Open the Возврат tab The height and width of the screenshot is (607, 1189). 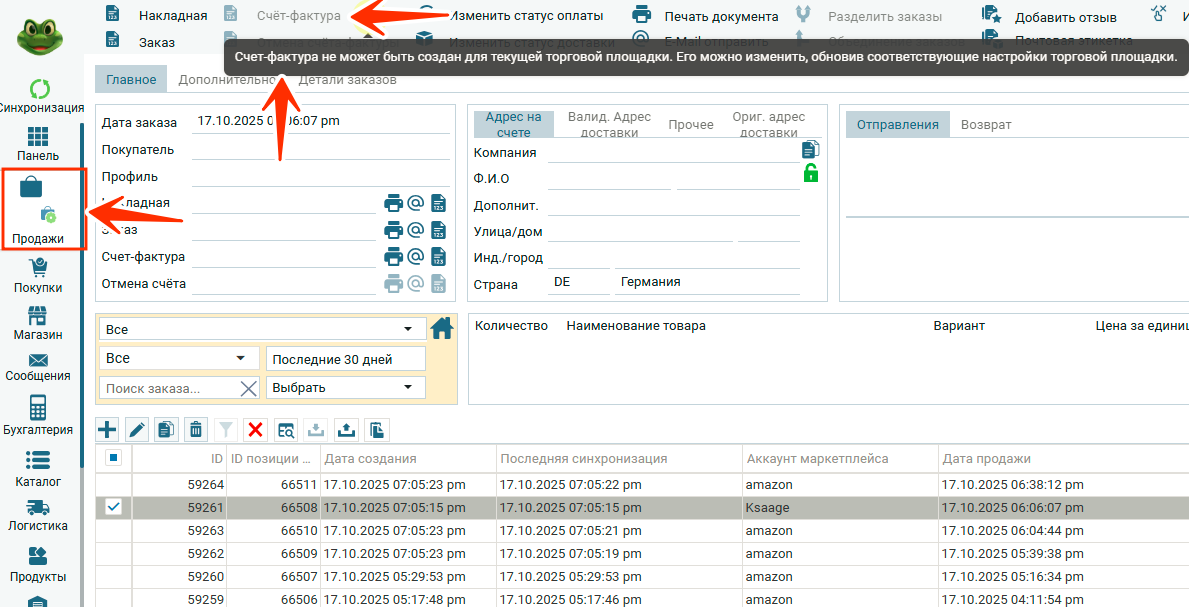pyautogui.click(x=985, y=125)
